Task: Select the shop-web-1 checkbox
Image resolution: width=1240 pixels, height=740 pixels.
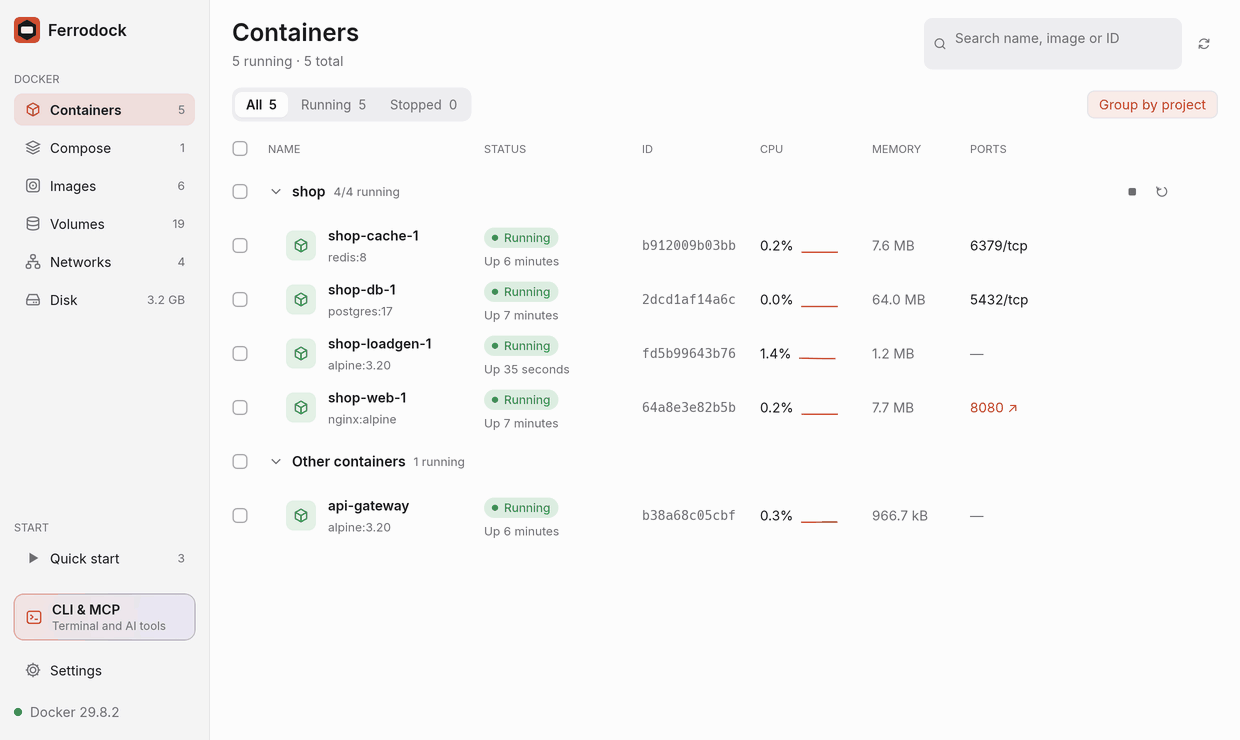Action: tap(240, 407)
